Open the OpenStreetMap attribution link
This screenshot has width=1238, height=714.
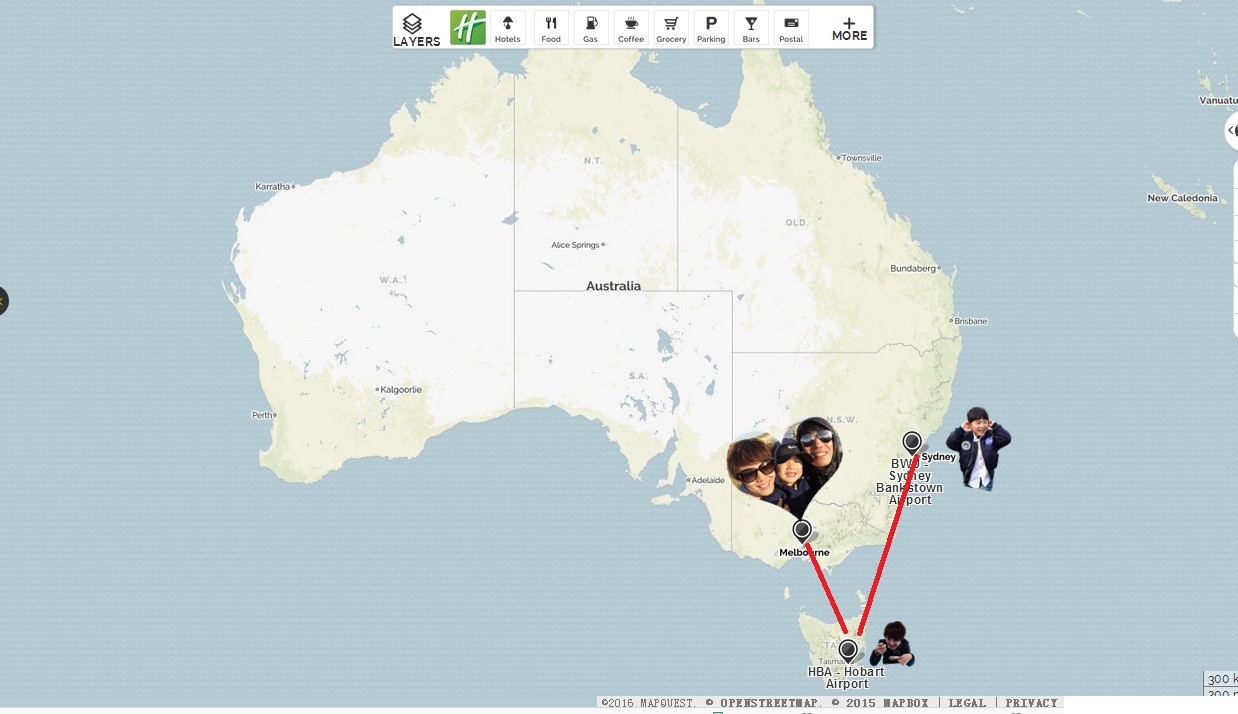[x=771, y=703]
